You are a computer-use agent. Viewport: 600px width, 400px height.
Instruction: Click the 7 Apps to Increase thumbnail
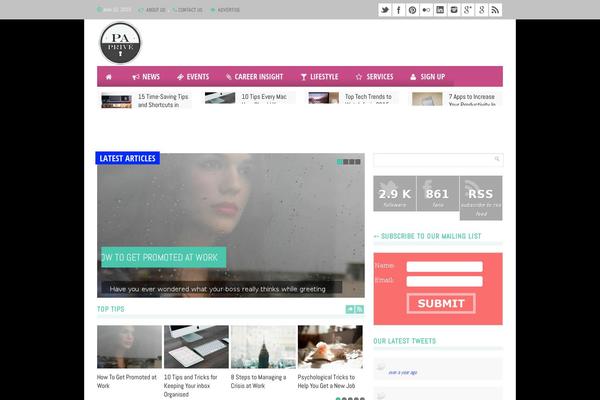tap(427, 99)
